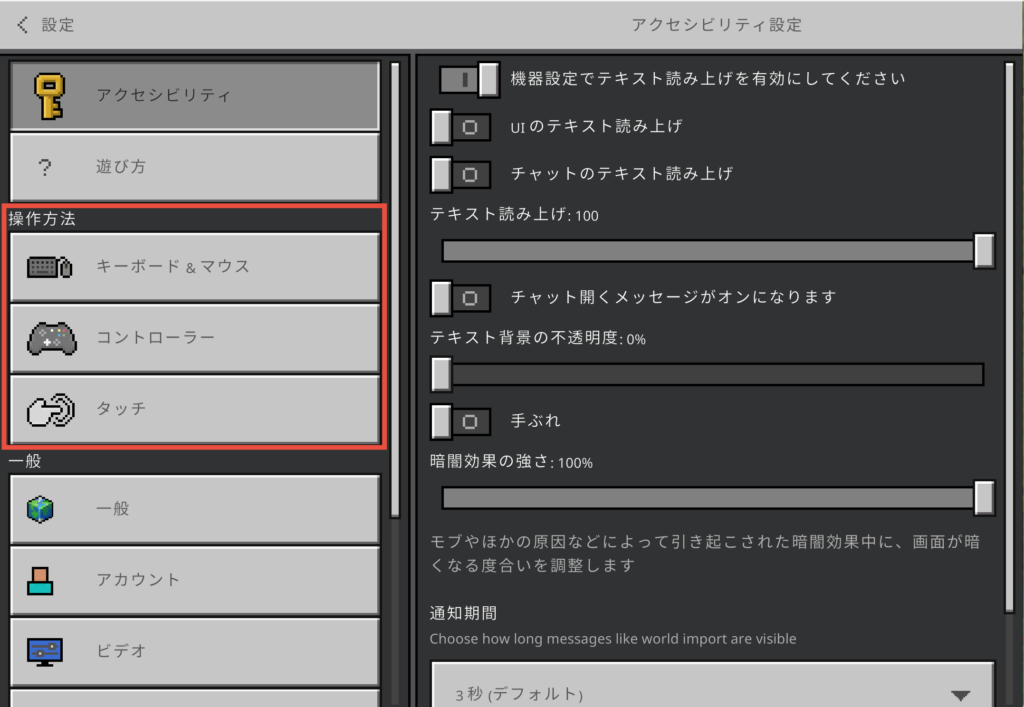Click the テキスト背景の不透明度 slider track
1024x707 pixels.
pyautogui.click(x=710, y=374)
